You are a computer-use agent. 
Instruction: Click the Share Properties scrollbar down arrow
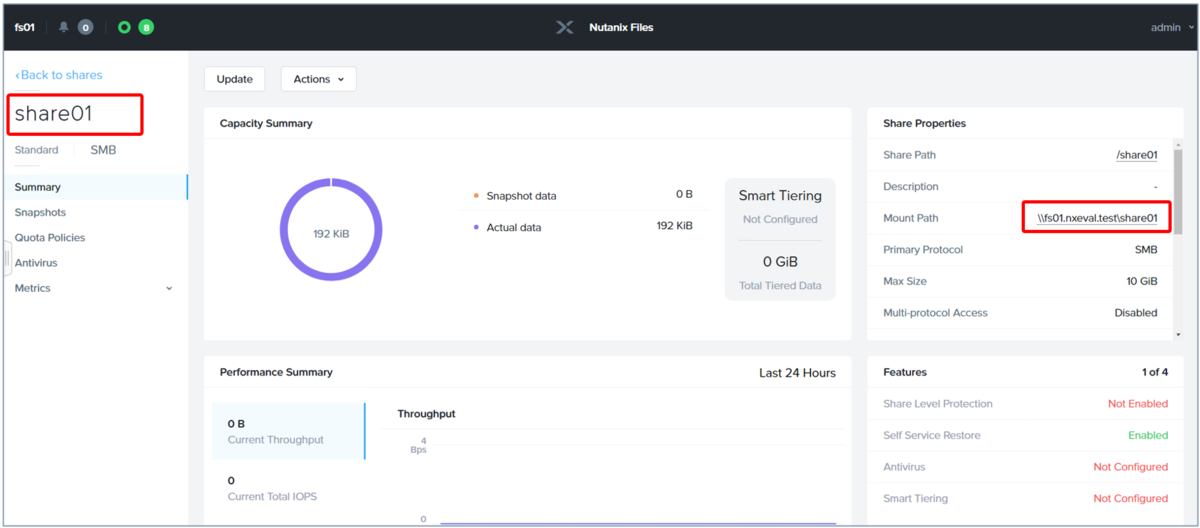(x=1178, y=334)
